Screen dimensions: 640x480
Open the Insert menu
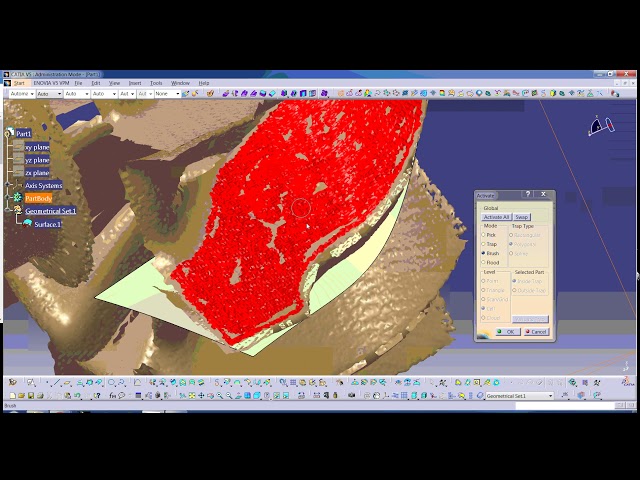pos(135,83)
